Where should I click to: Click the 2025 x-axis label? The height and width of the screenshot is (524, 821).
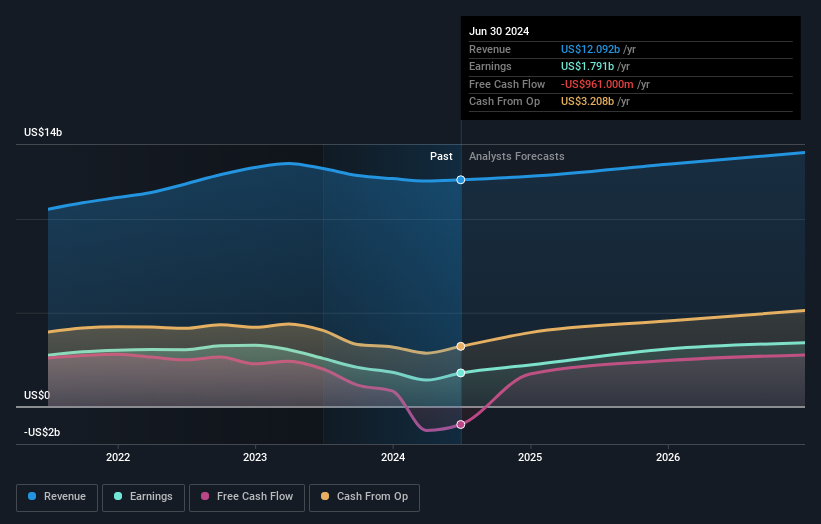[530, 457]
